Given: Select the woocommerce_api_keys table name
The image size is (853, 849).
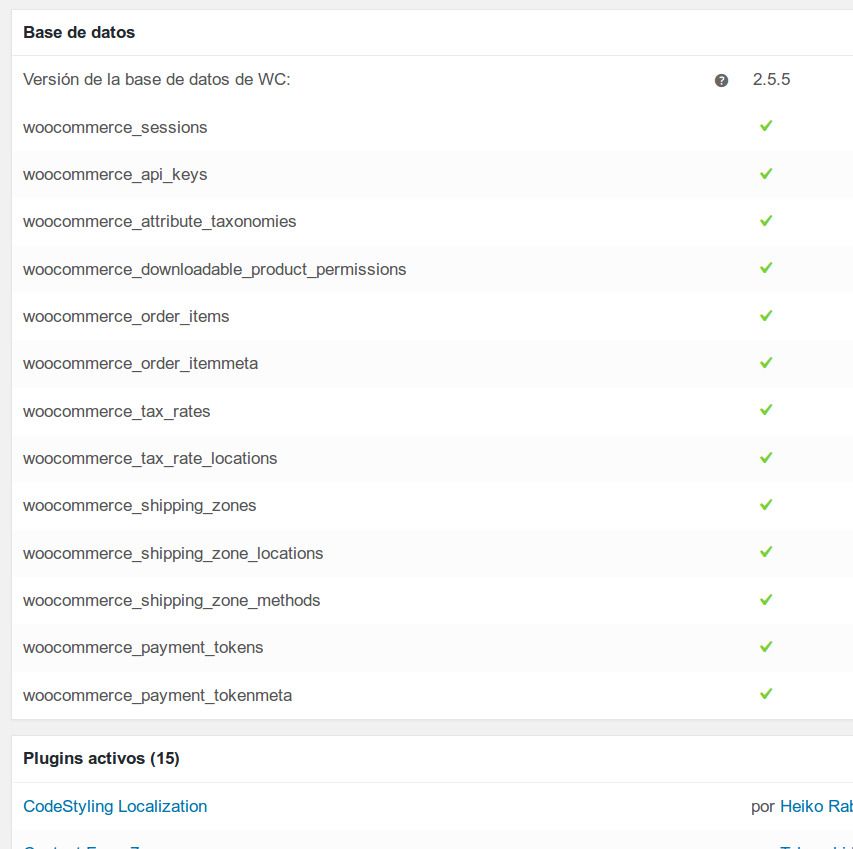Looking at the screenshot, I should [x=115, y=175].
